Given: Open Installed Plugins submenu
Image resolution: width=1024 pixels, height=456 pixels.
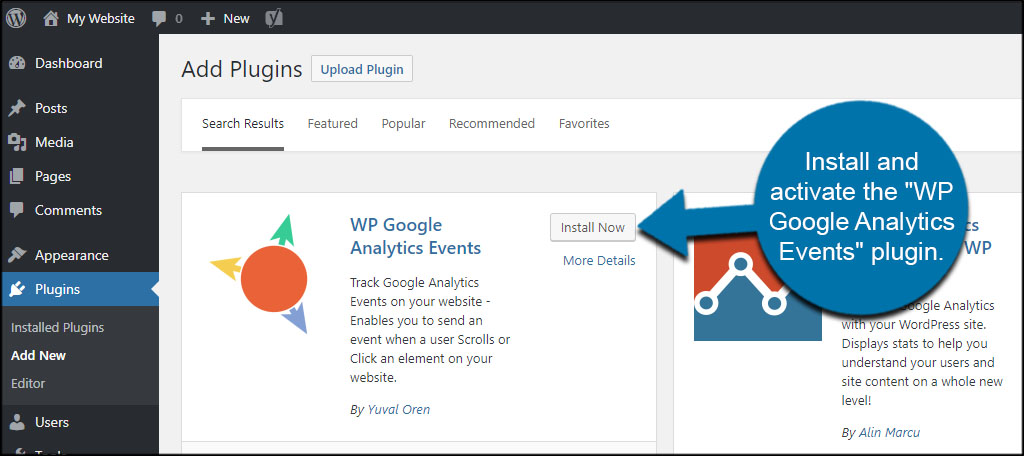Looking at the screenshot, I should pyautogui.click(x=57, y=328).
